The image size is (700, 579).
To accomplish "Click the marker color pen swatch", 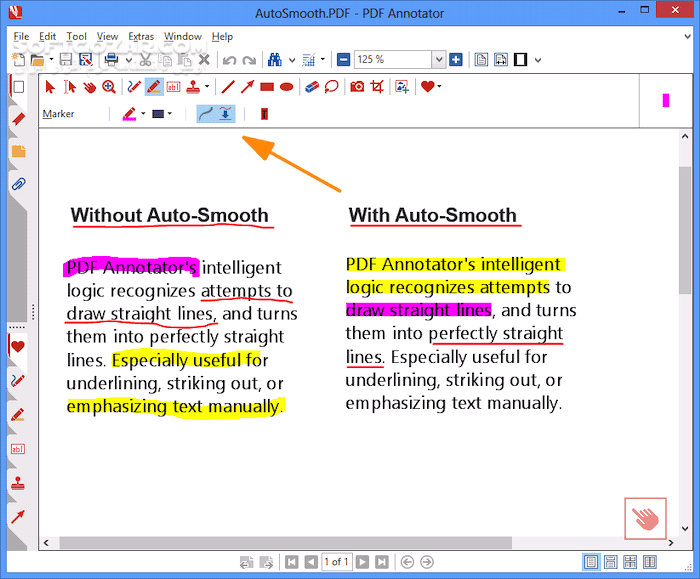I will click(x=129, y=114).
